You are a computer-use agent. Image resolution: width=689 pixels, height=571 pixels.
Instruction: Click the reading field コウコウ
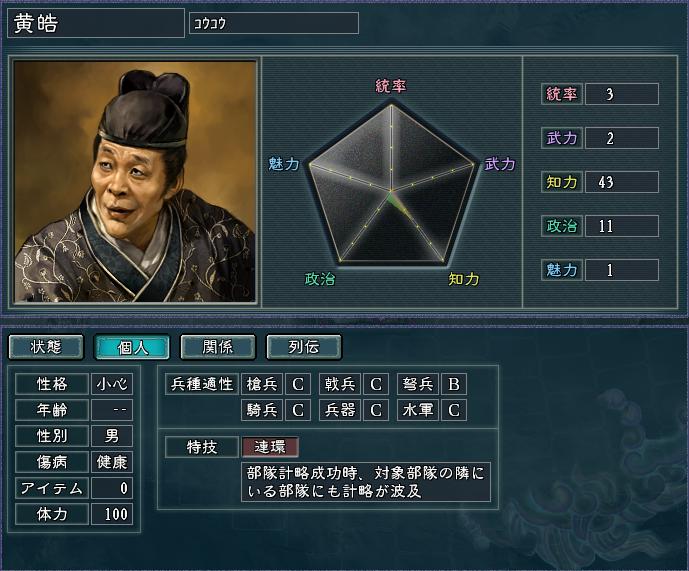click(x=274, y=23)
